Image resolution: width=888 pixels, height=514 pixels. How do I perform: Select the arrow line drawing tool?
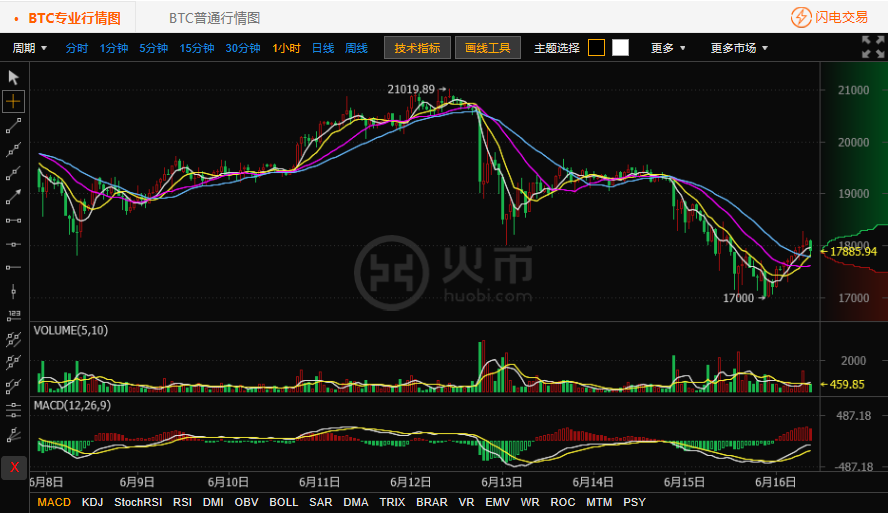[14, 196]
